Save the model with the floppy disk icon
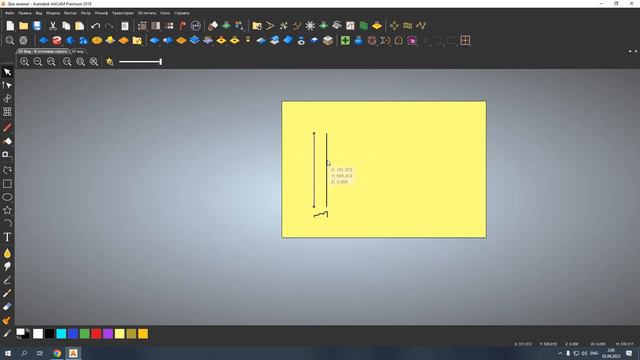 (x=37, y=26)
